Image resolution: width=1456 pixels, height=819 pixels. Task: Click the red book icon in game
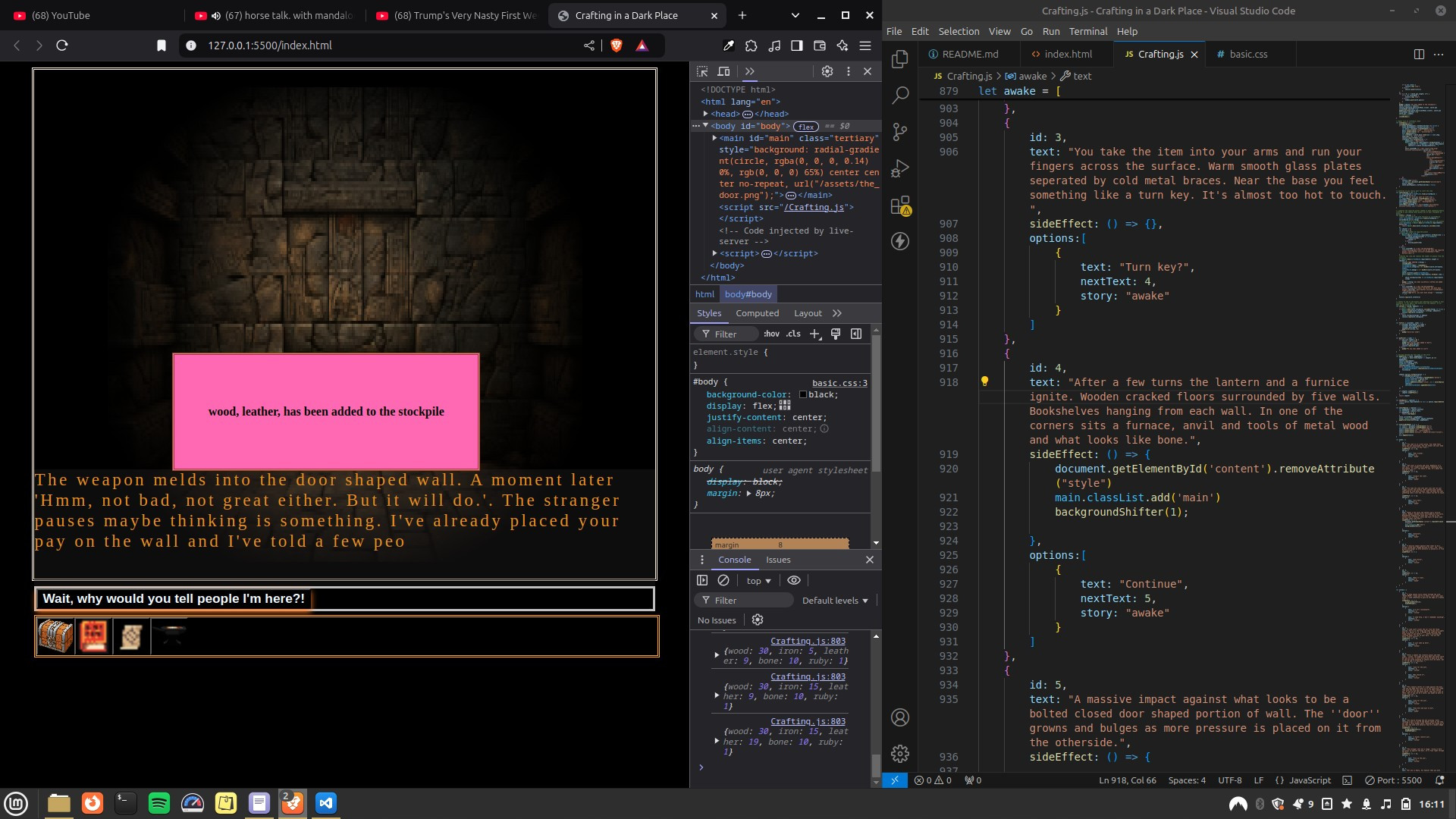pos(93,635)
